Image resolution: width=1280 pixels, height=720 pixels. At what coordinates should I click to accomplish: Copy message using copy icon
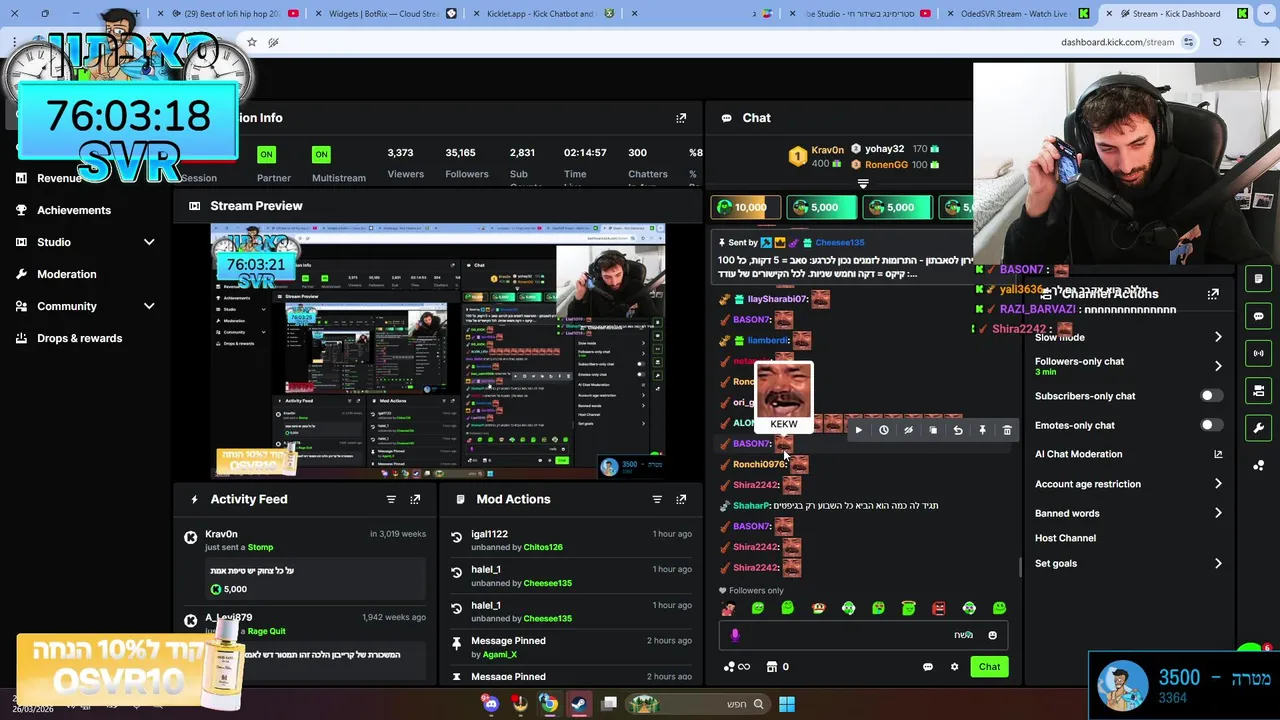tap(933, 430)
